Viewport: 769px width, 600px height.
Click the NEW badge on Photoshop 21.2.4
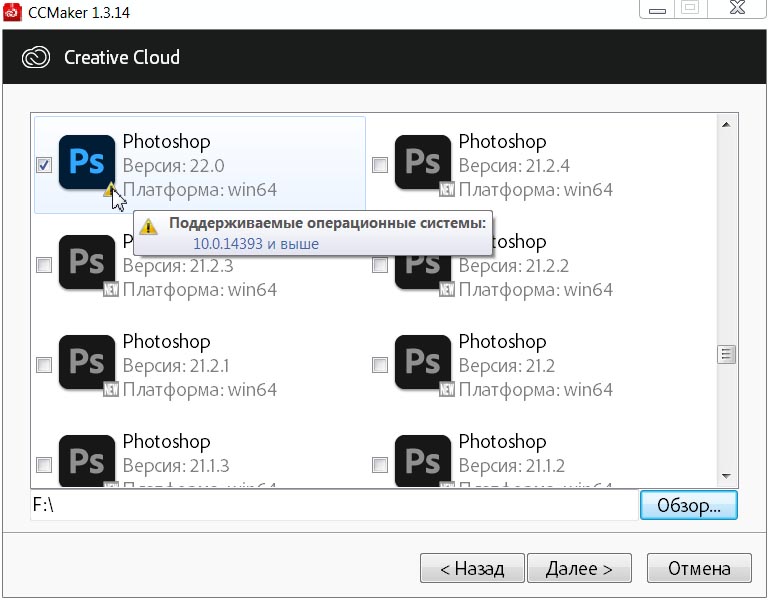click(447, 189)
